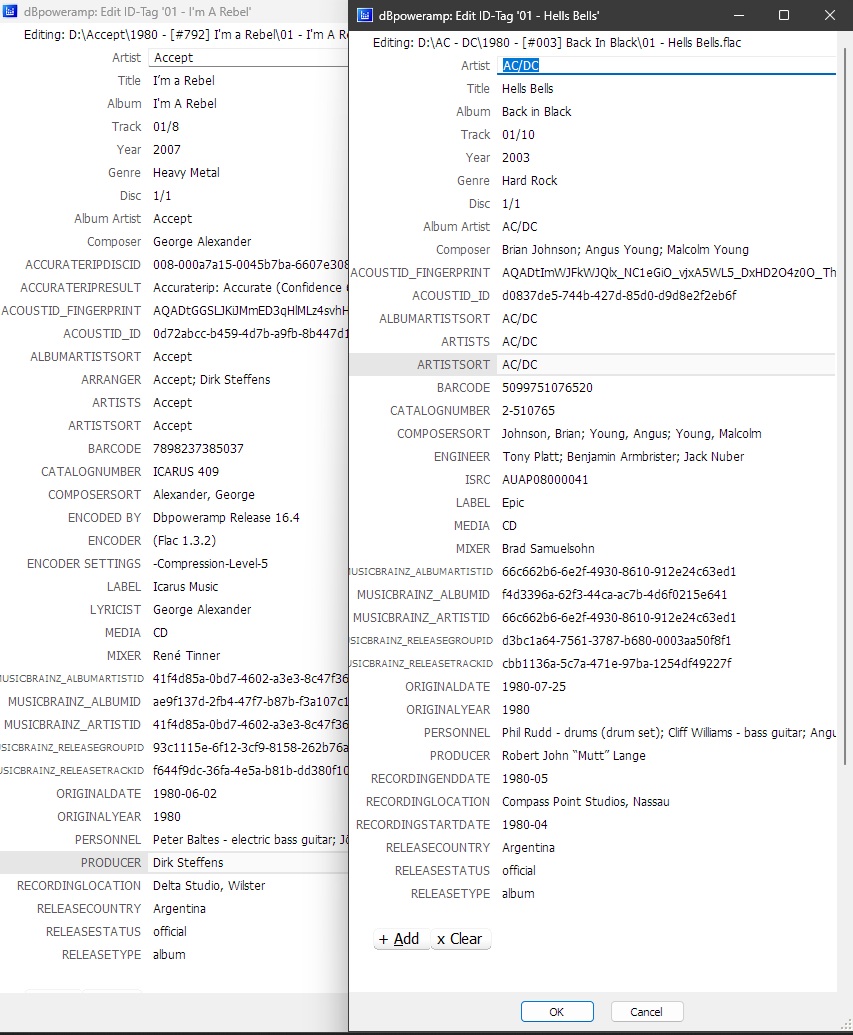Viewport: 853px width, 1035px height.
Task: Click the RECORDINGSTARTDATE value 1980-04
Action: [x=524, y=824]
